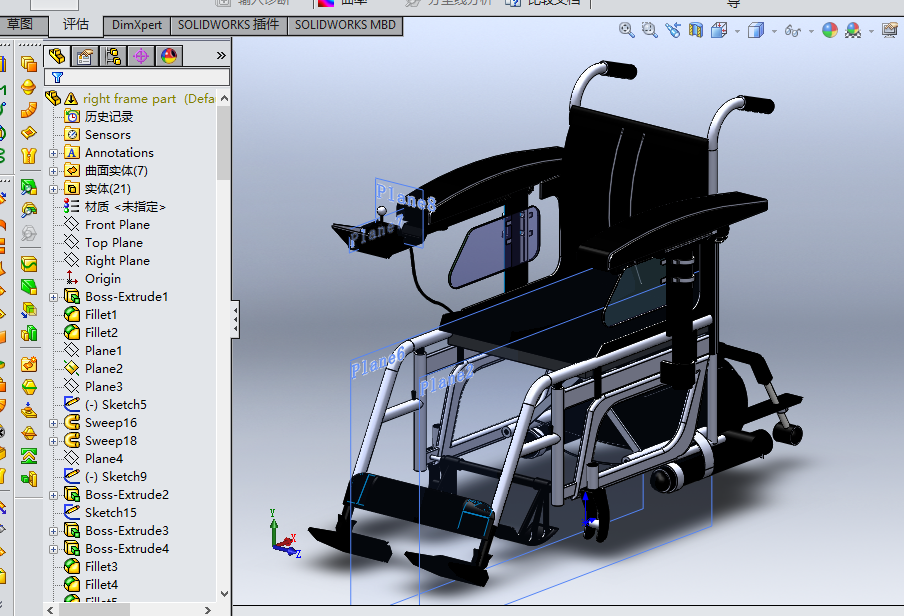Image resolution: width=904 pixels, height=616 pixels.
Task: Select Front Plane in the feature tree
Action: [117, 225]
